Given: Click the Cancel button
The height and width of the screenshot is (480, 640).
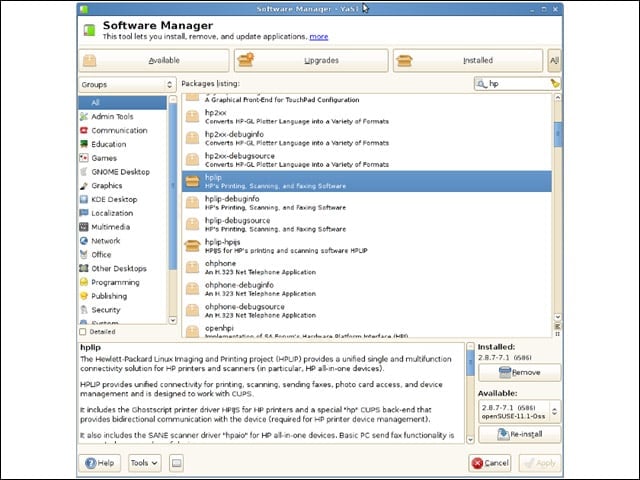Looking at the screenshot, I should coord(490,463).
